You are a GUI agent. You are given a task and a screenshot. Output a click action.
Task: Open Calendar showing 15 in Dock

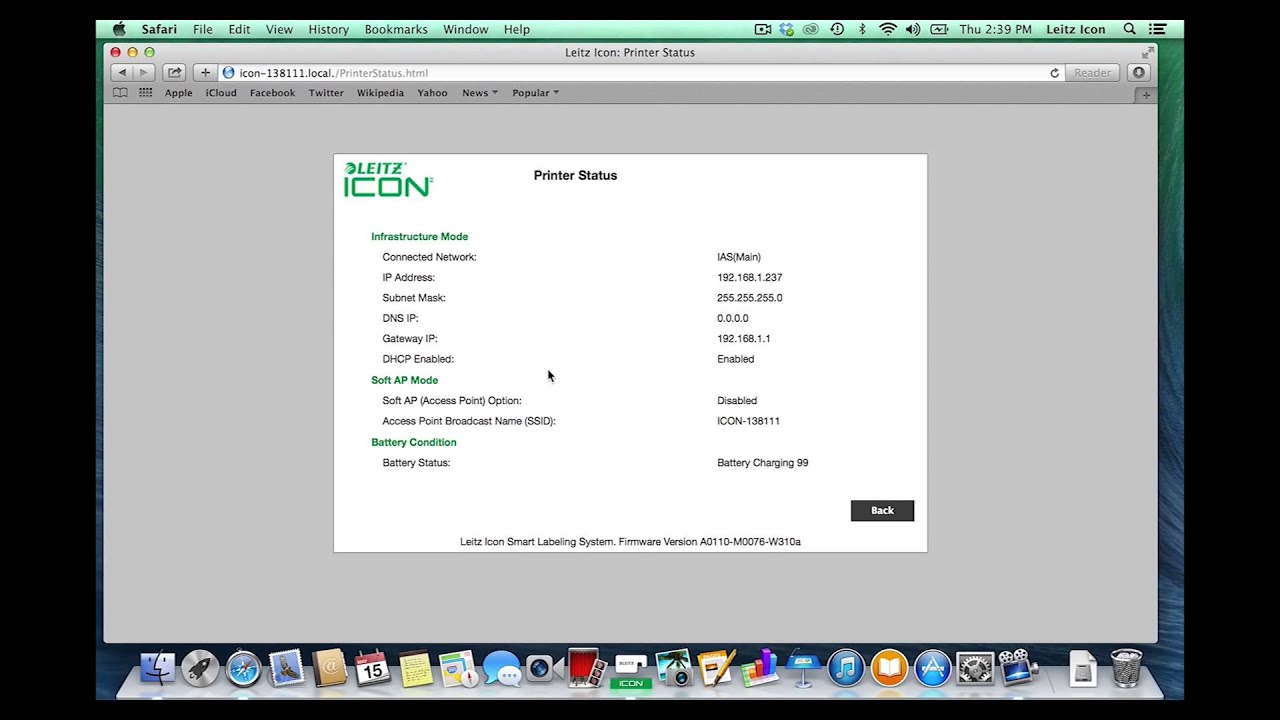[372, 669]
